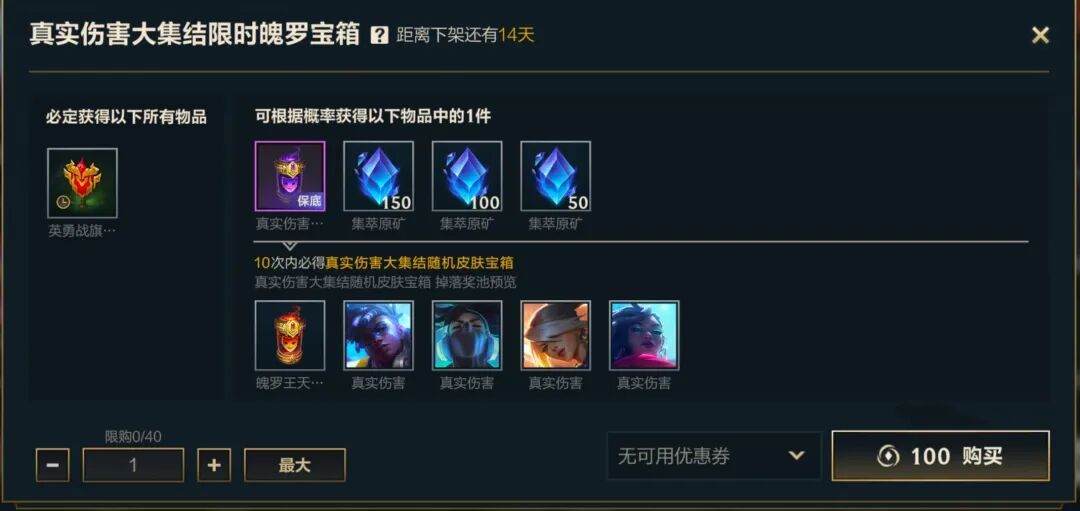Screen dimensions: 1080x511
Task: Set the quantity to maximum with 最大
Action: click(295, 465)
